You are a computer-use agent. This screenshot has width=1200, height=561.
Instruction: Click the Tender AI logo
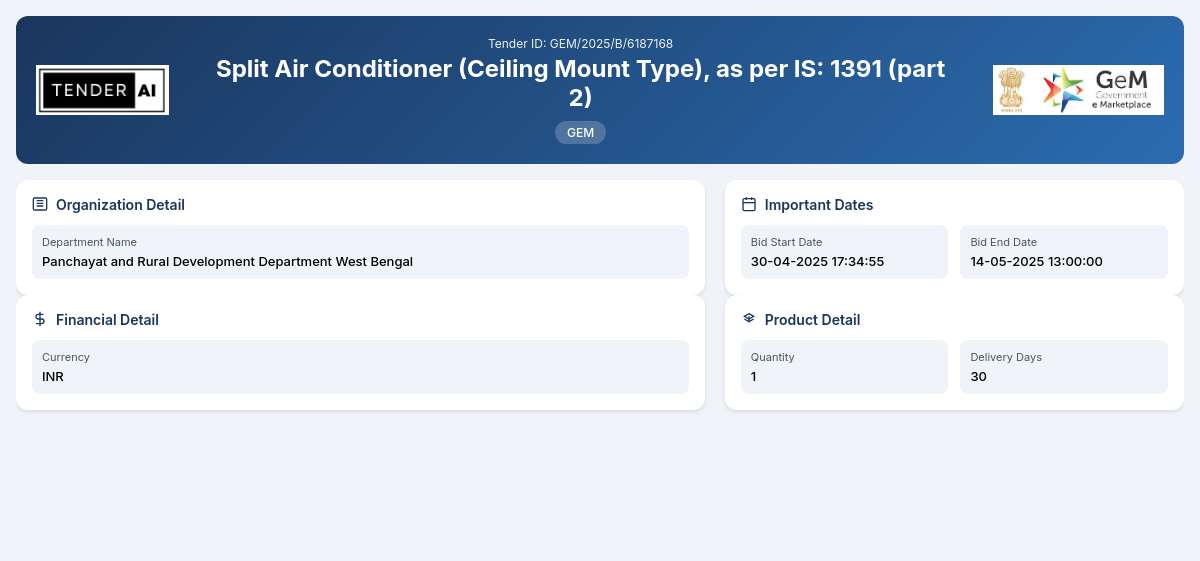102,90
